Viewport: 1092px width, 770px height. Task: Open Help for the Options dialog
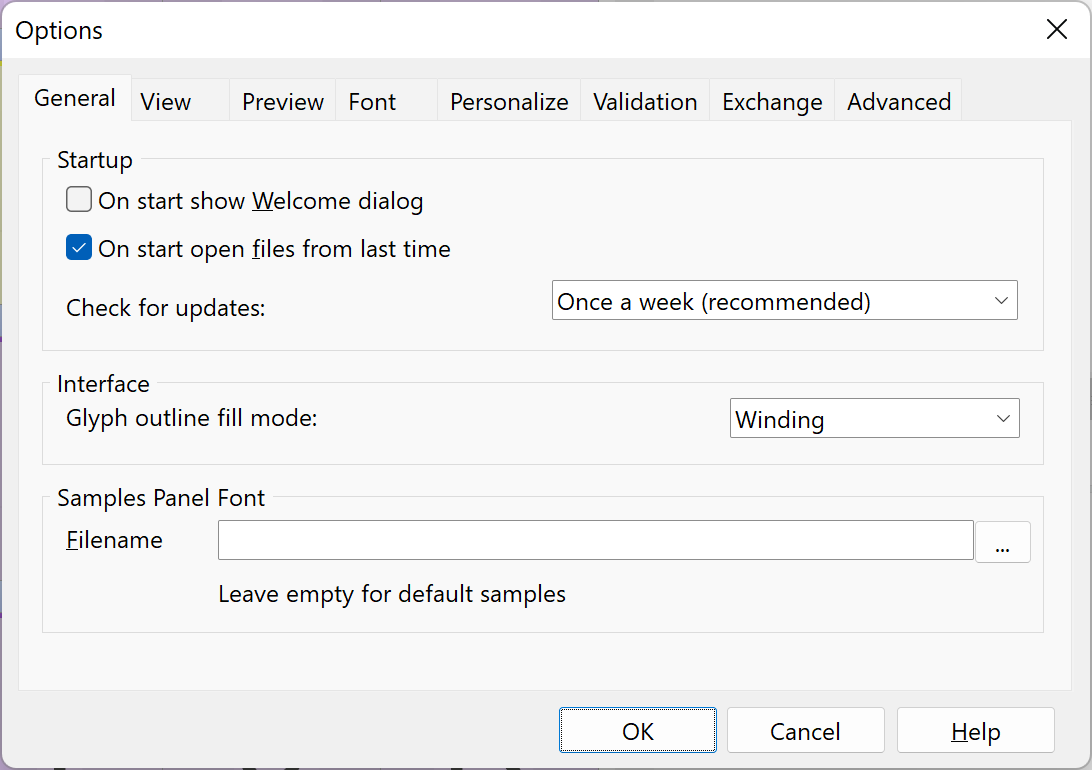click(x=975, y=731)
